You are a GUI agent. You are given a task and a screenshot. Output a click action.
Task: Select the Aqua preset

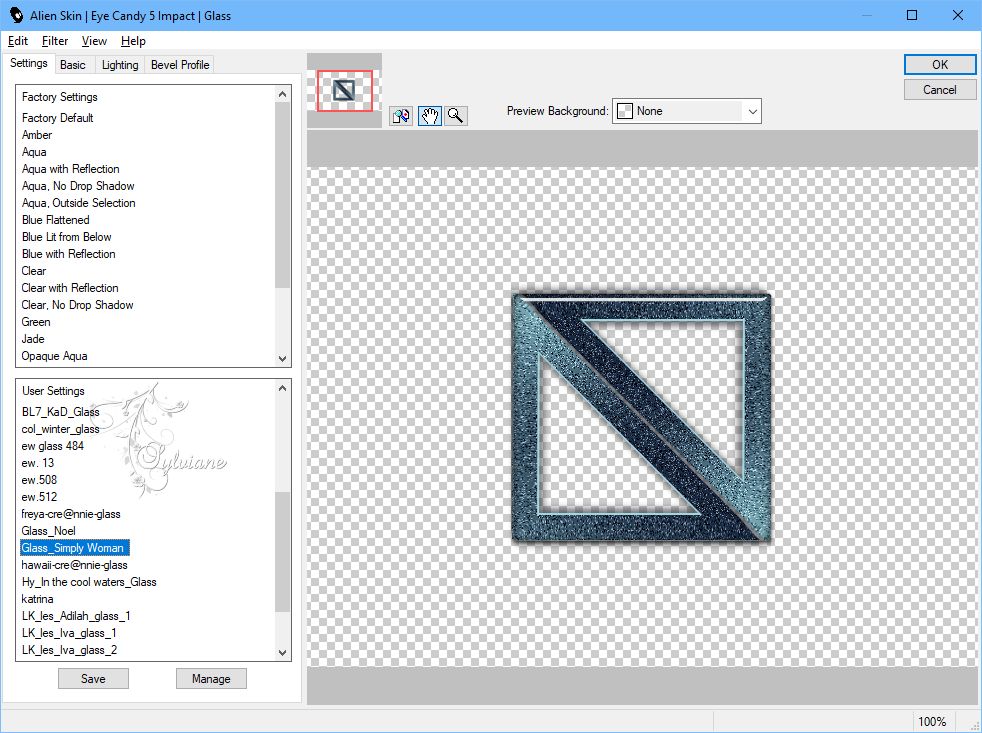[x=34, y=152]
